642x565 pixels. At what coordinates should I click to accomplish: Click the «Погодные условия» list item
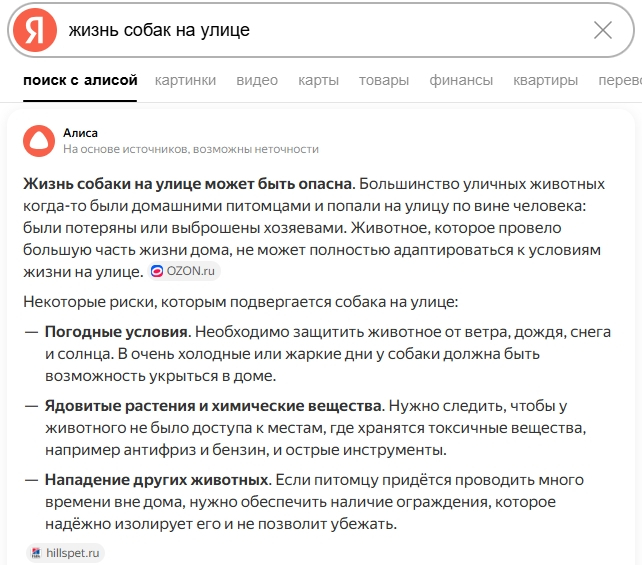[x=116, y=331]
